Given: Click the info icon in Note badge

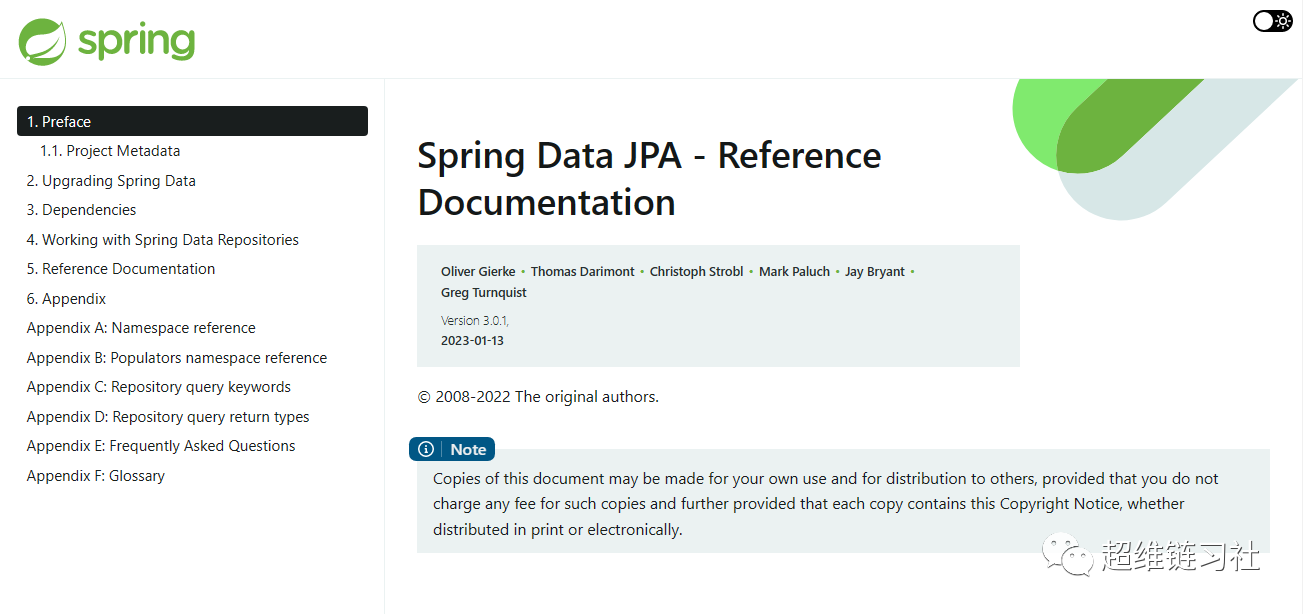Looking at the screenshot, I should pyautogui.click(x=426, y=450).
